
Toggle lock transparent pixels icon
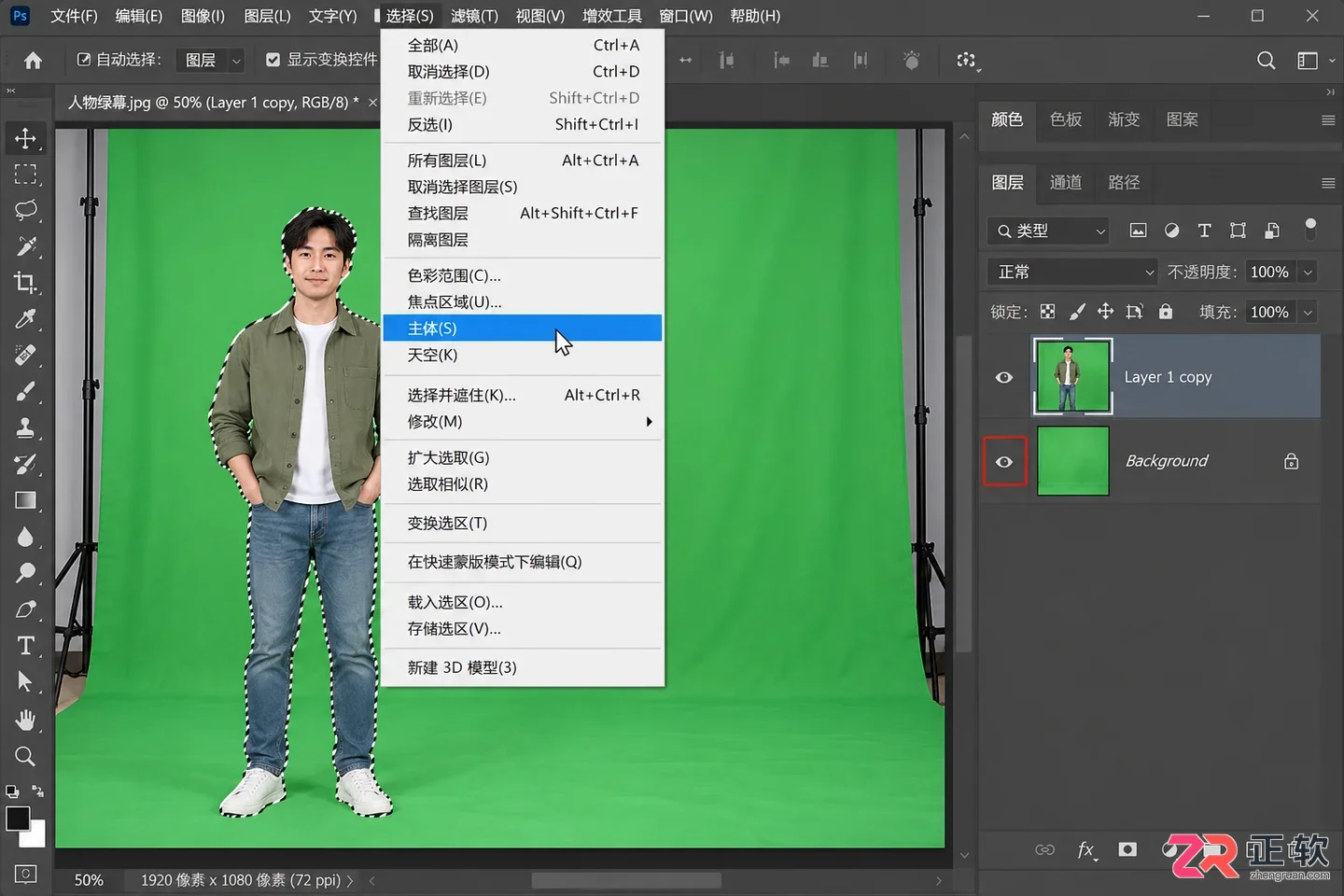pos(1048,312)
